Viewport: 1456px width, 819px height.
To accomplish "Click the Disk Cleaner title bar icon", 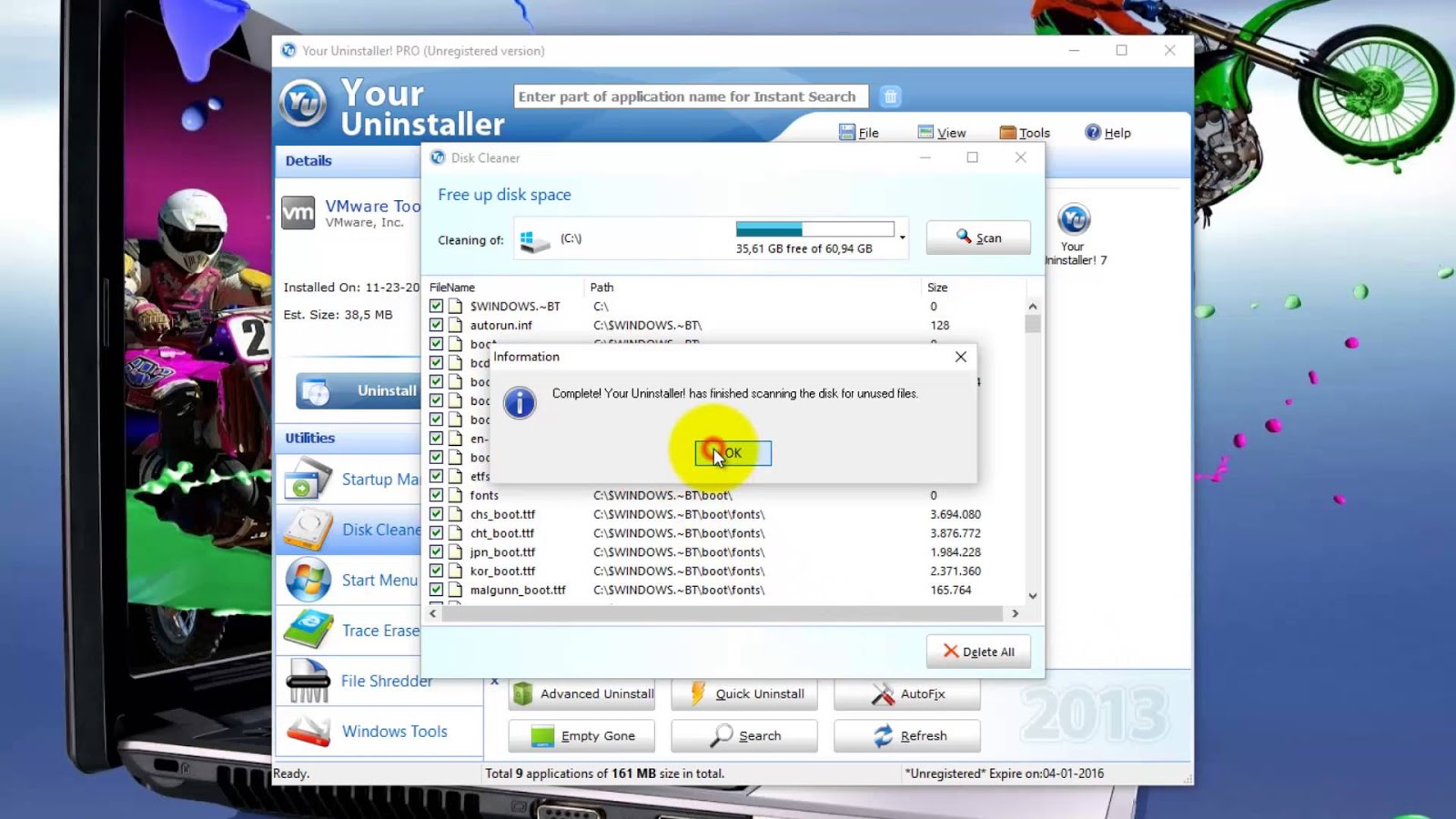I will 438,157.
